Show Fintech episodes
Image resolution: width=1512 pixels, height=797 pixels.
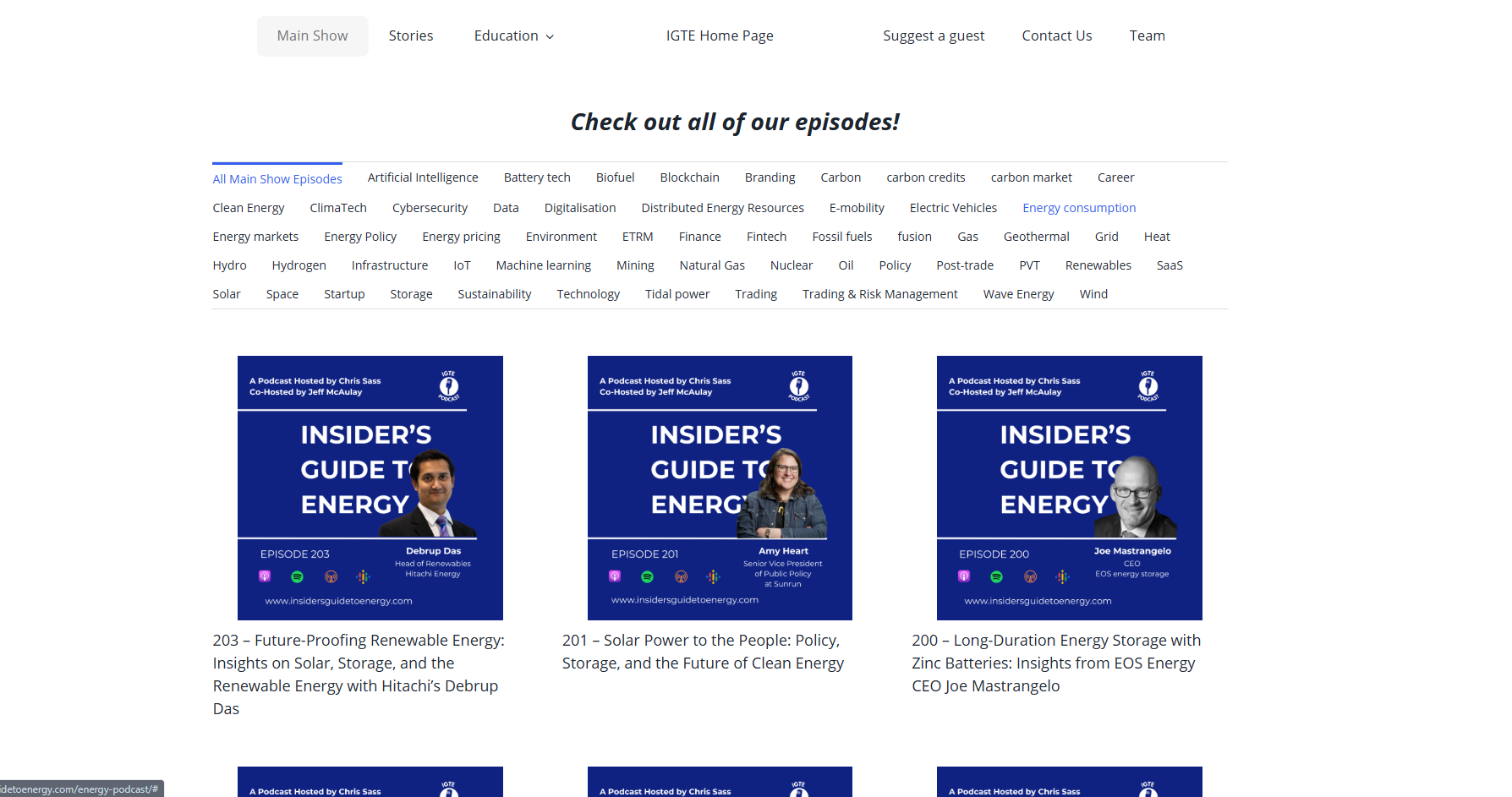(767, 237)
